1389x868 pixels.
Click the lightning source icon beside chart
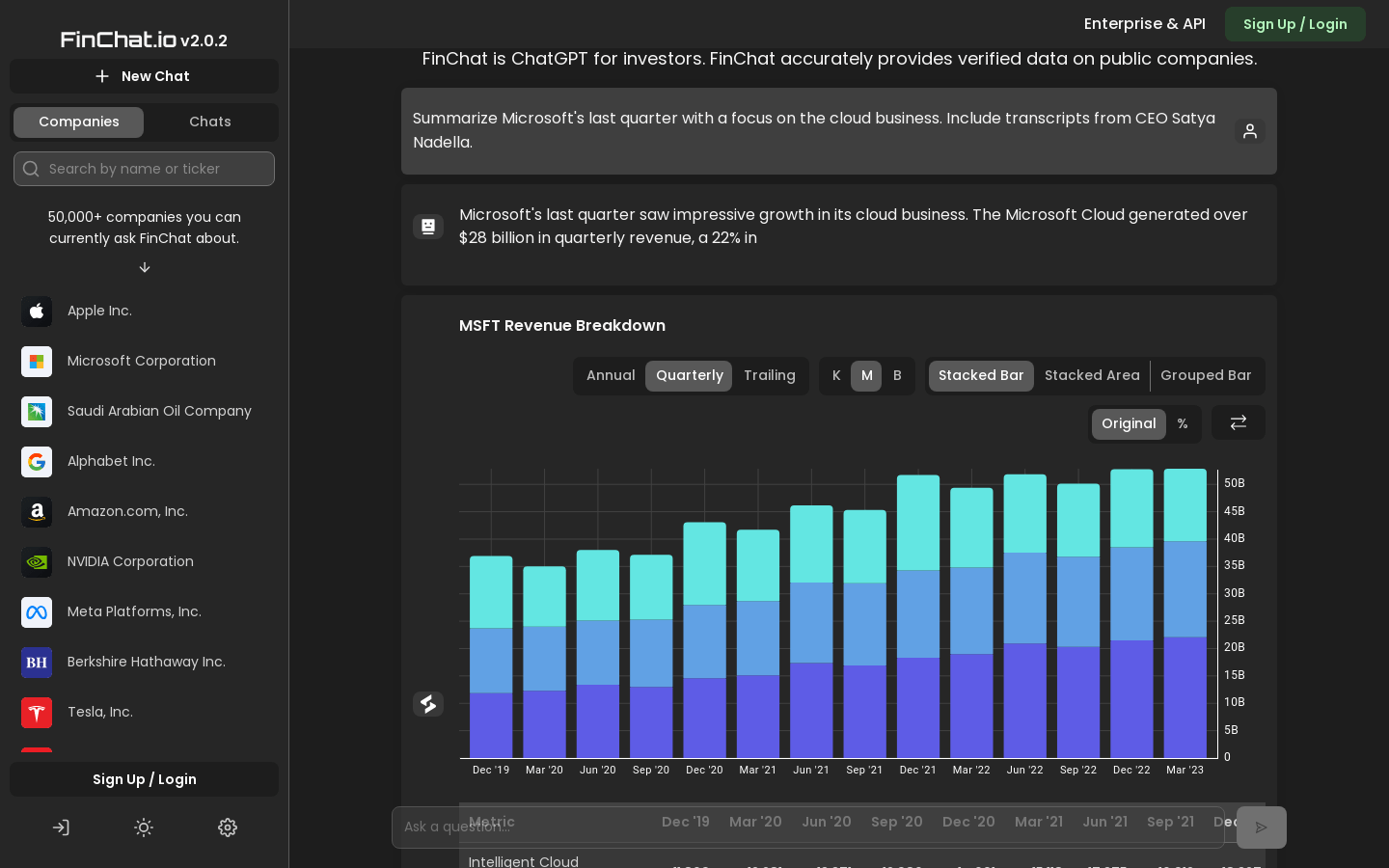(428, 704)
